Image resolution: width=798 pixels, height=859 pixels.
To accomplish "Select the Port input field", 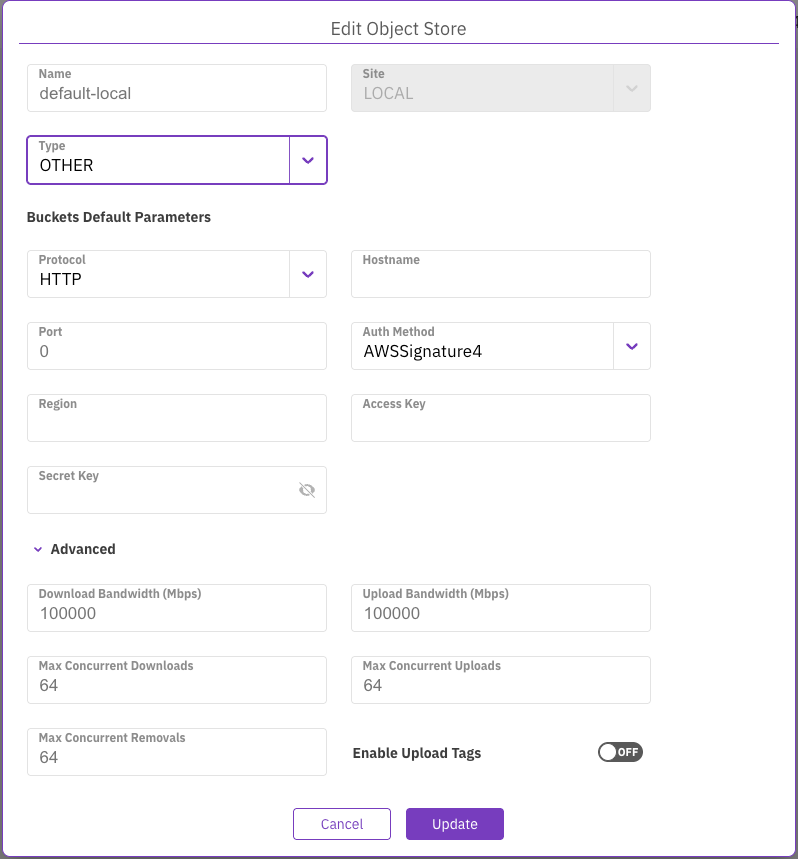I will tap(176, 352).
